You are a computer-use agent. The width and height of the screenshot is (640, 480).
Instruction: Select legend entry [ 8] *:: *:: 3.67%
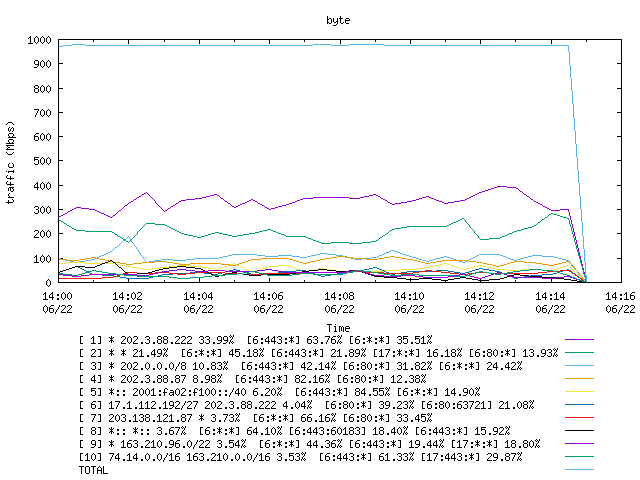(x=294, y=431)
